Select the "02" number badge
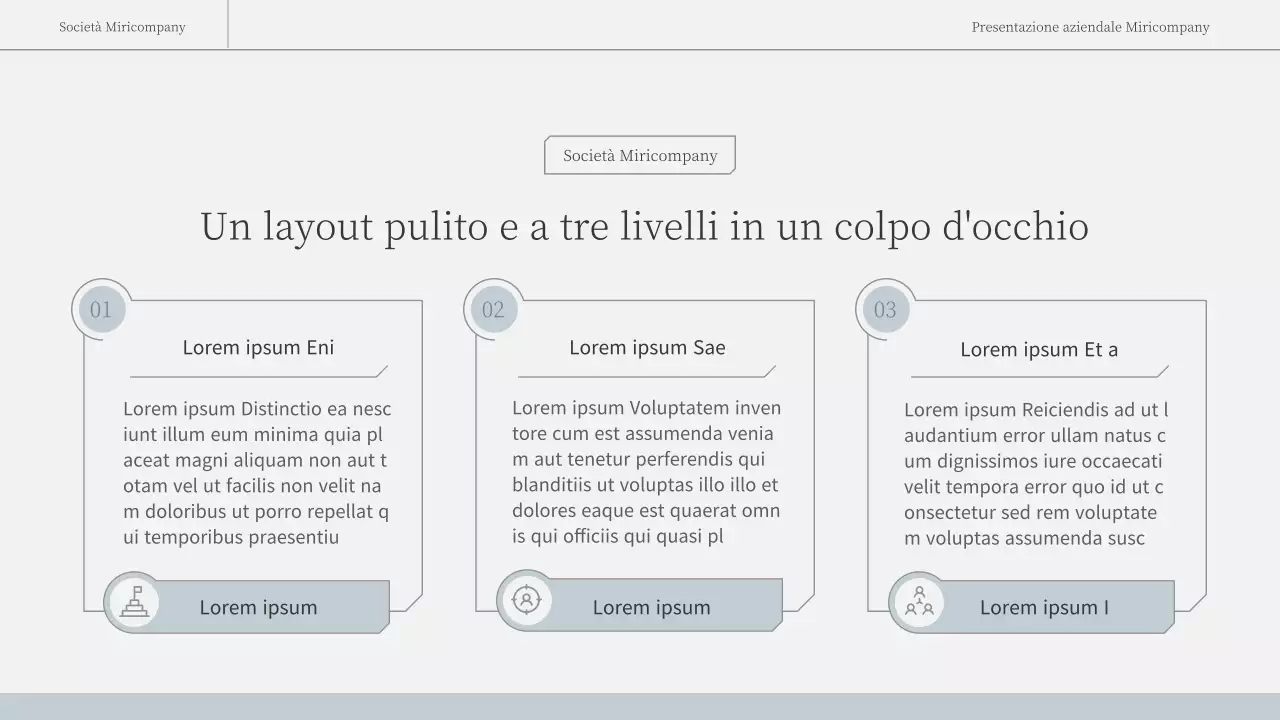1280x720 pixels. (492, 308)
